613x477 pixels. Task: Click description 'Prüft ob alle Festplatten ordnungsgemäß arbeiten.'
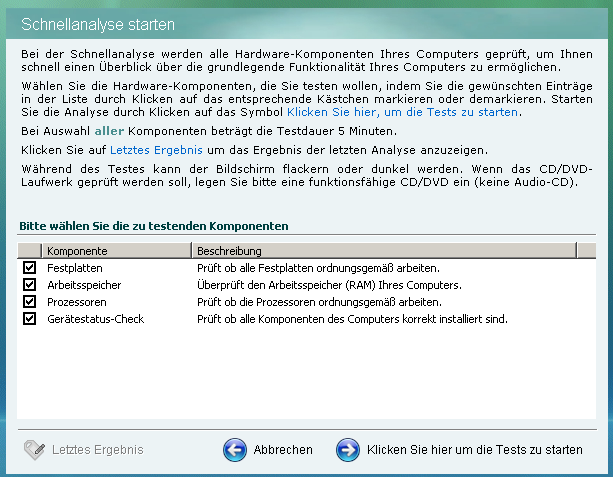tap(318, 268)
